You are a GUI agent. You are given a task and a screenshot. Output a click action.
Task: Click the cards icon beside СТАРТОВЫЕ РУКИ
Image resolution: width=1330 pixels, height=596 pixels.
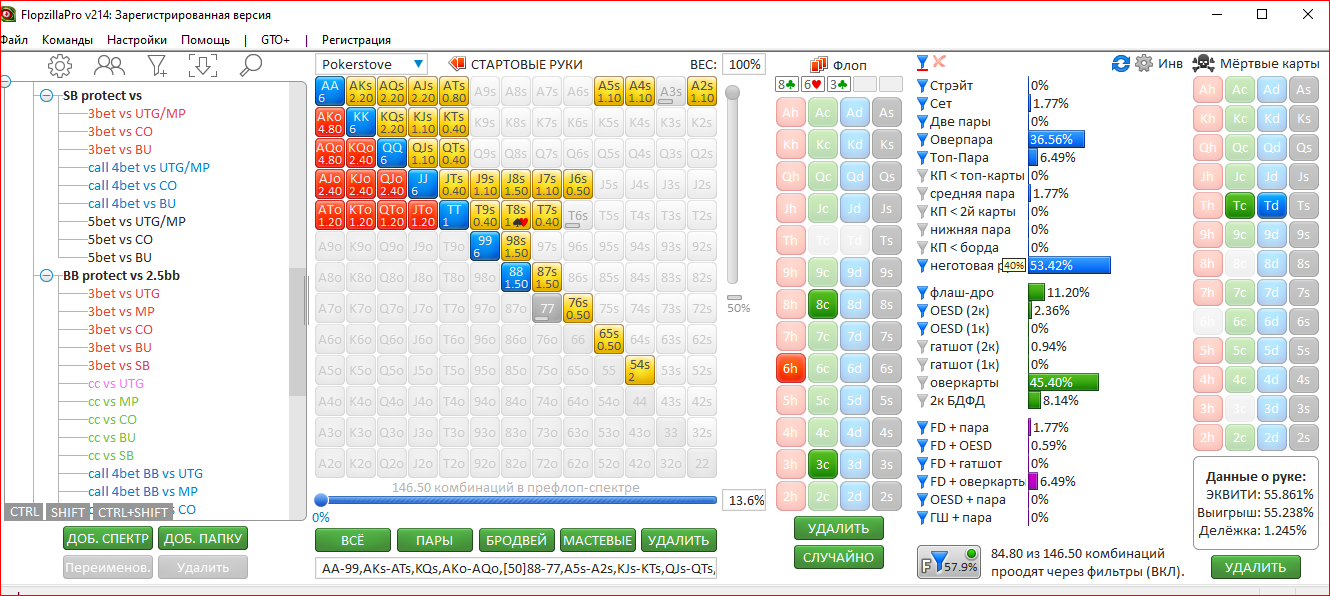tap(457, 64)
